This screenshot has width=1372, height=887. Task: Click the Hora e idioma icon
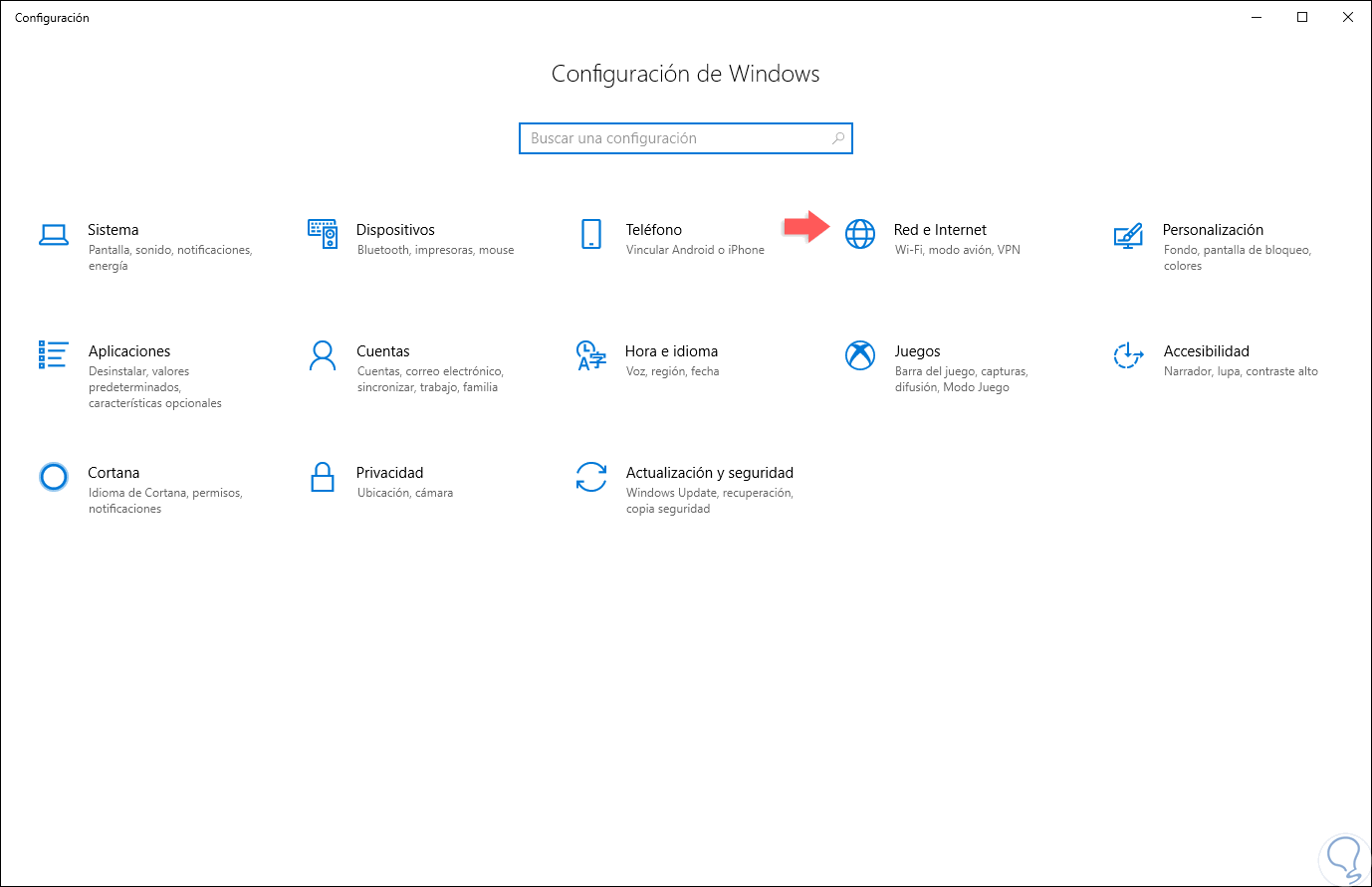590,357
